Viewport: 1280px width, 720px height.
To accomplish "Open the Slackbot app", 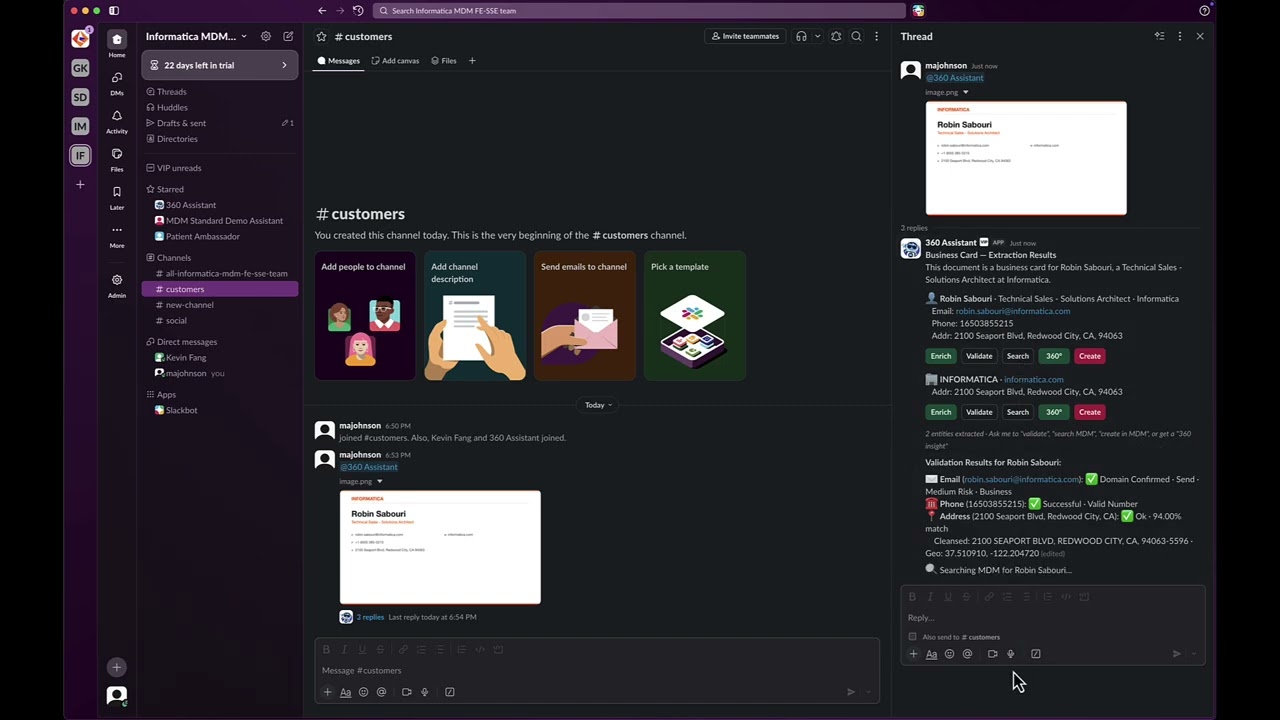I will (x=220, y=410).
